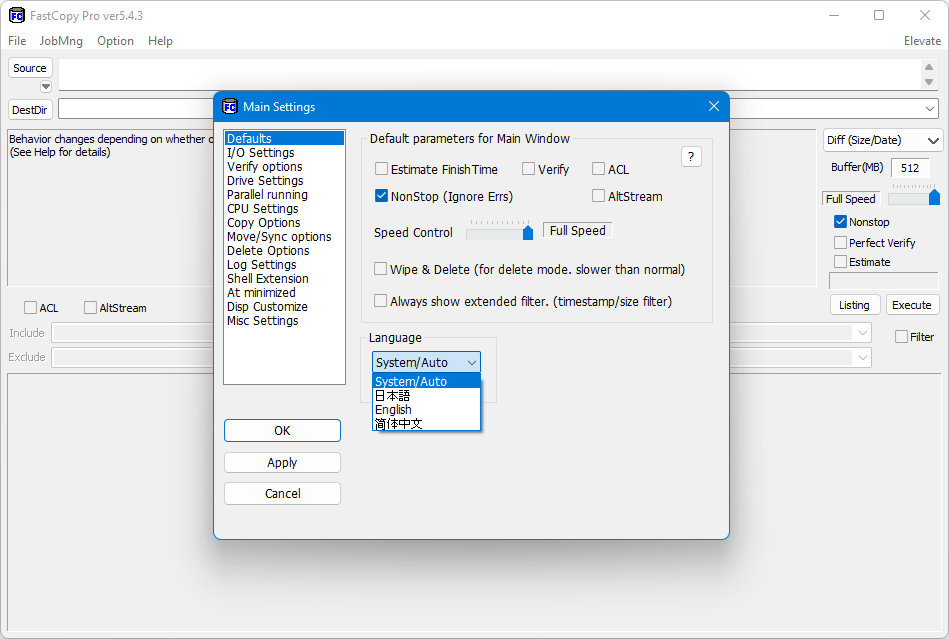Open the File menu
This screenshot has height=639, width=949.
click(x=17, y=41)
